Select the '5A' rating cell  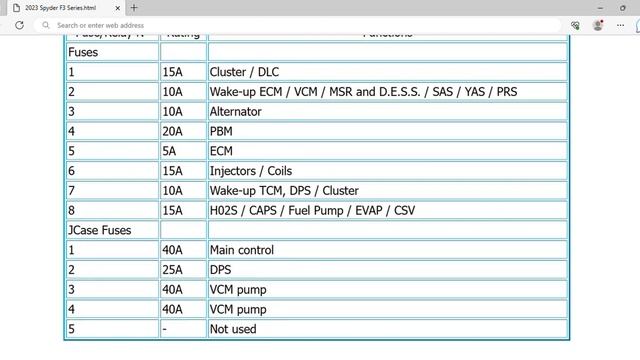point(183,151)
